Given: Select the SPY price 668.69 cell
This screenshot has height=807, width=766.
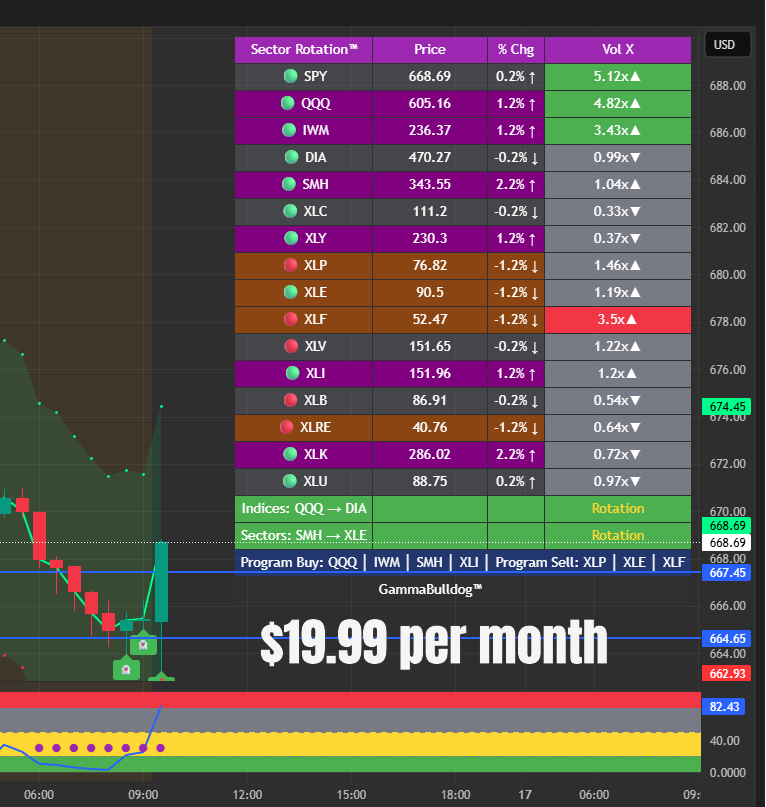Looking at the screenshot, I should [x=430, y=77].
